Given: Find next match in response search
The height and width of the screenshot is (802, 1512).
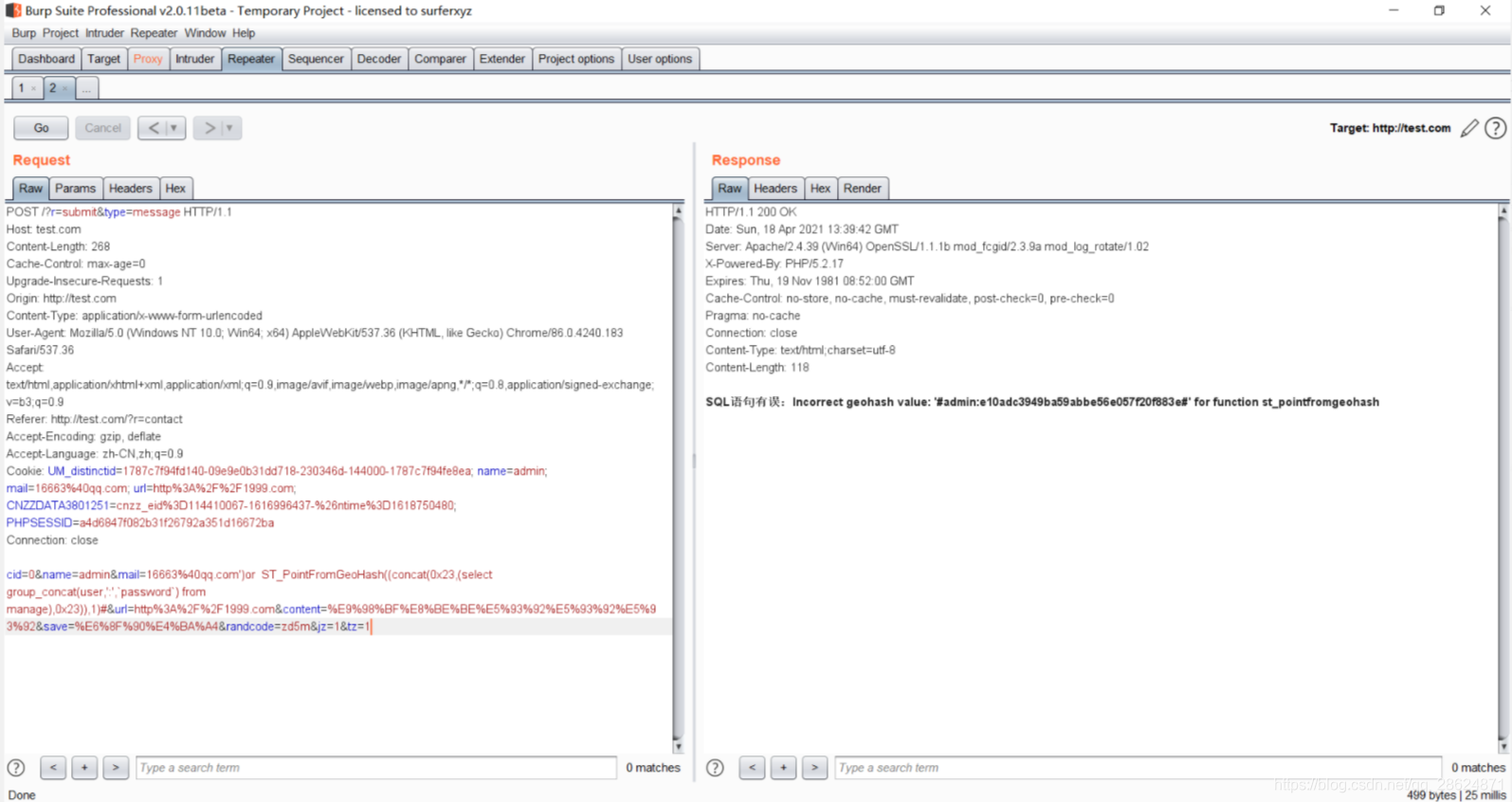Looking at the screenshot, I should point(814,768).
